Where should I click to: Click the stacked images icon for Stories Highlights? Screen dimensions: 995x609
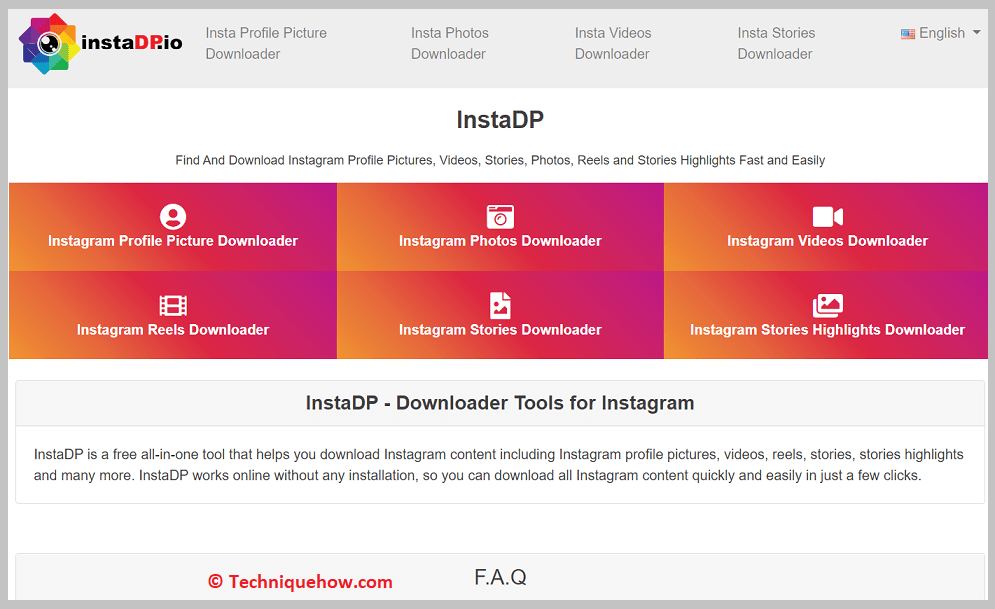[x=827, y=305]
